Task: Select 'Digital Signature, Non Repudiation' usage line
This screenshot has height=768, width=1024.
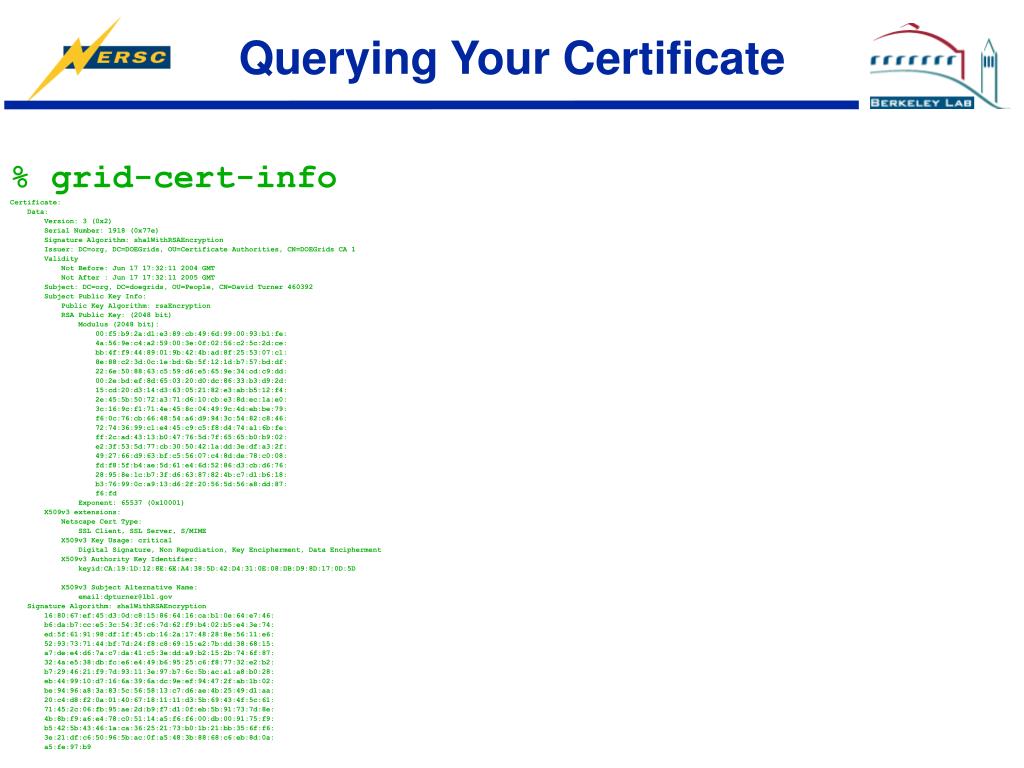Action: point(230,550)
